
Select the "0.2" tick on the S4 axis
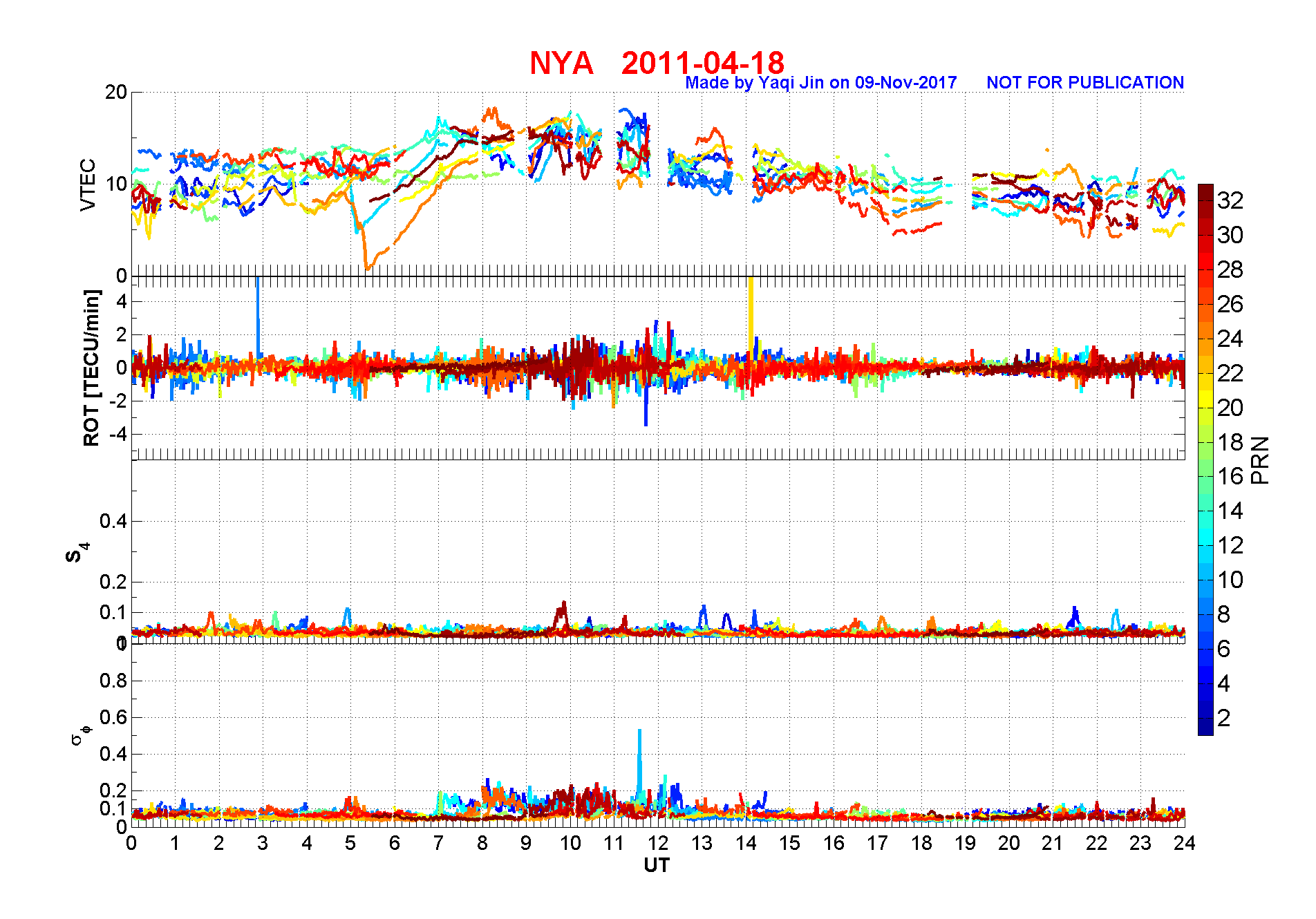(113, 582)
